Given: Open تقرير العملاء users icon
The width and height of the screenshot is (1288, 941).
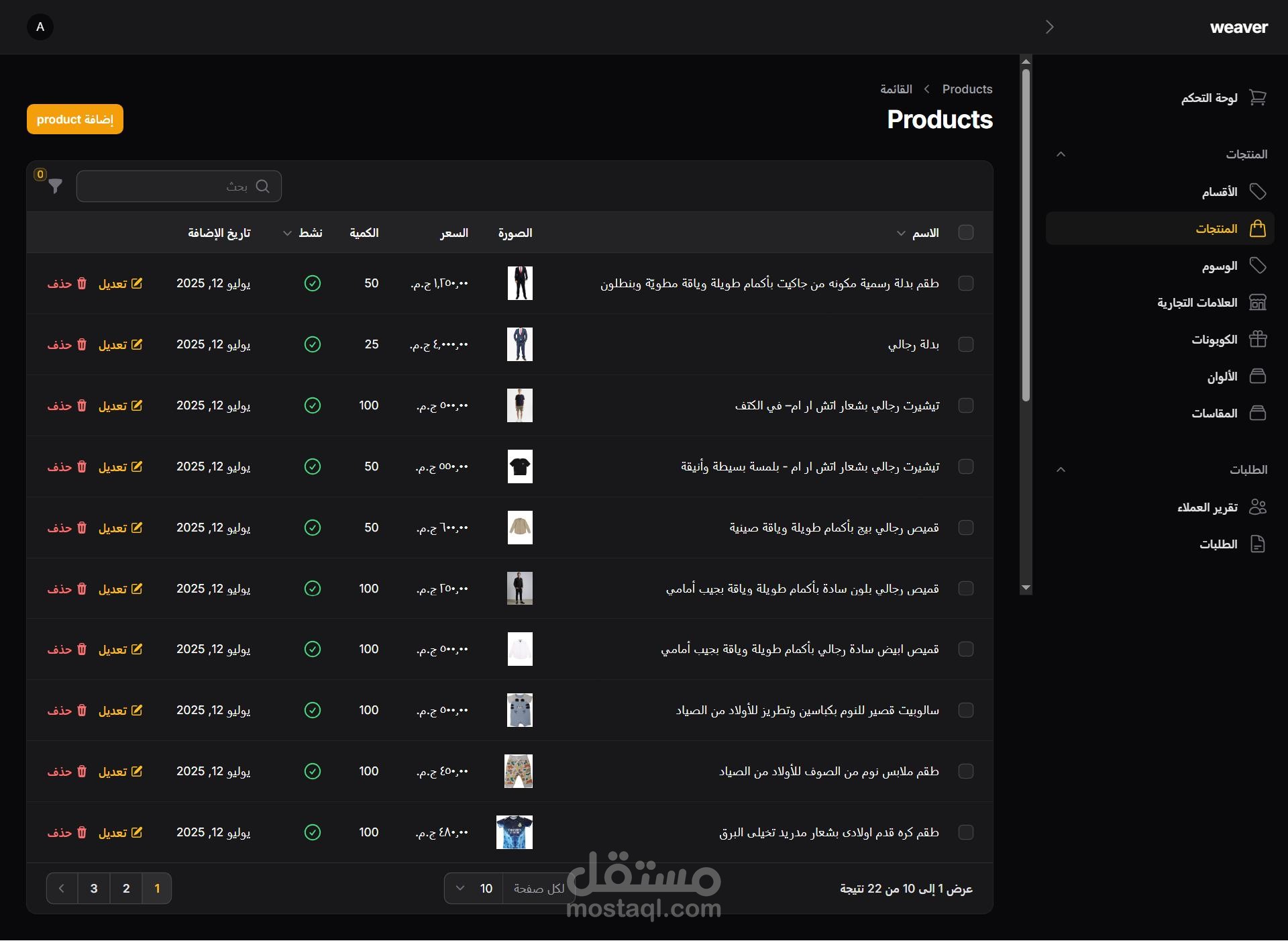Looking at the screenshot, I should pyautogui.click(x=1258, y=507).
